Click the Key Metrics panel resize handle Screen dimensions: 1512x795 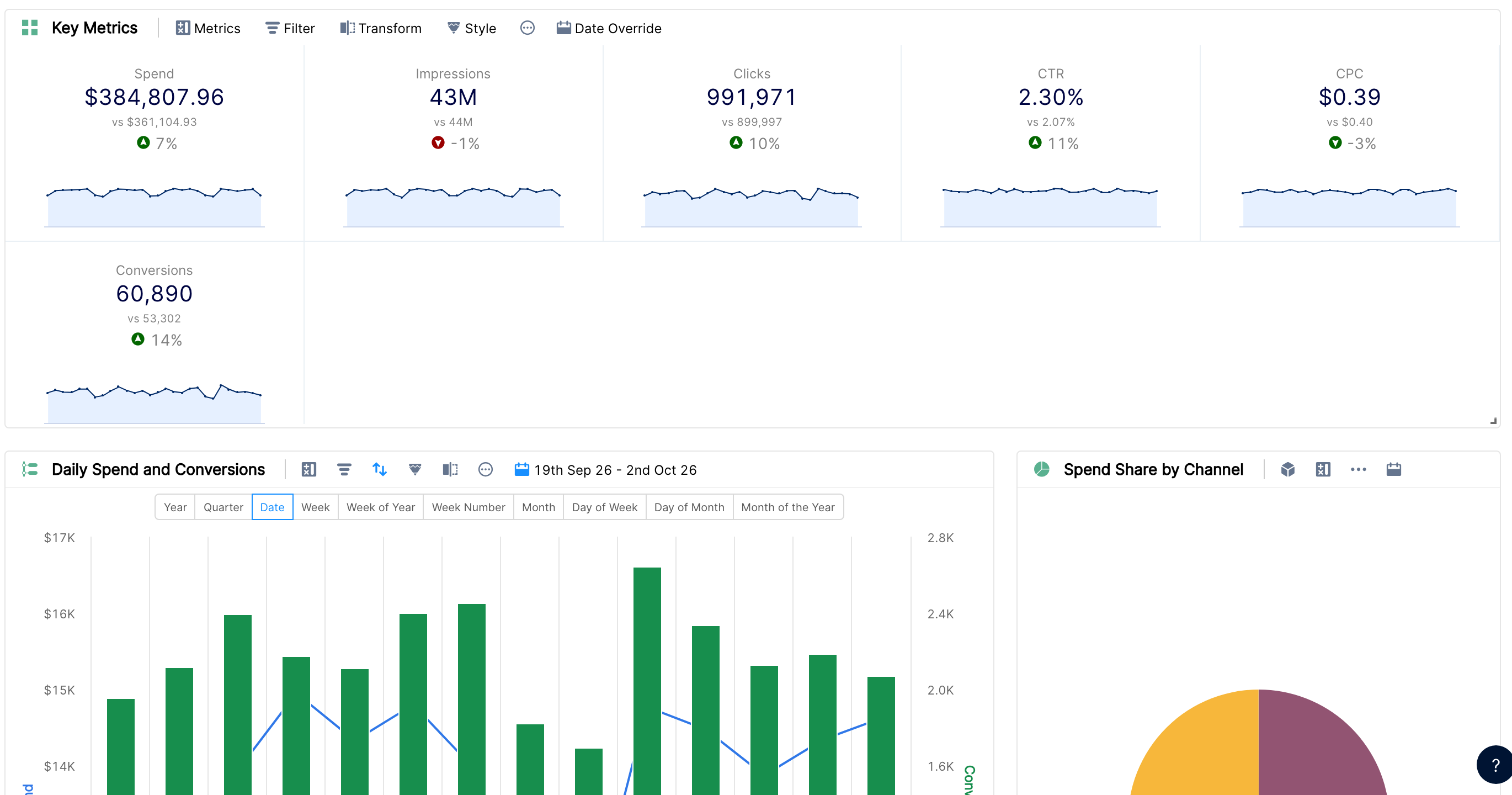click(x=1493, y=420)
